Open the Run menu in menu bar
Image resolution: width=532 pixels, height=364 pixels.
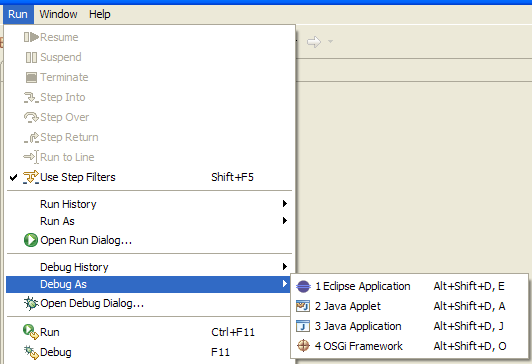click(18, 14)
